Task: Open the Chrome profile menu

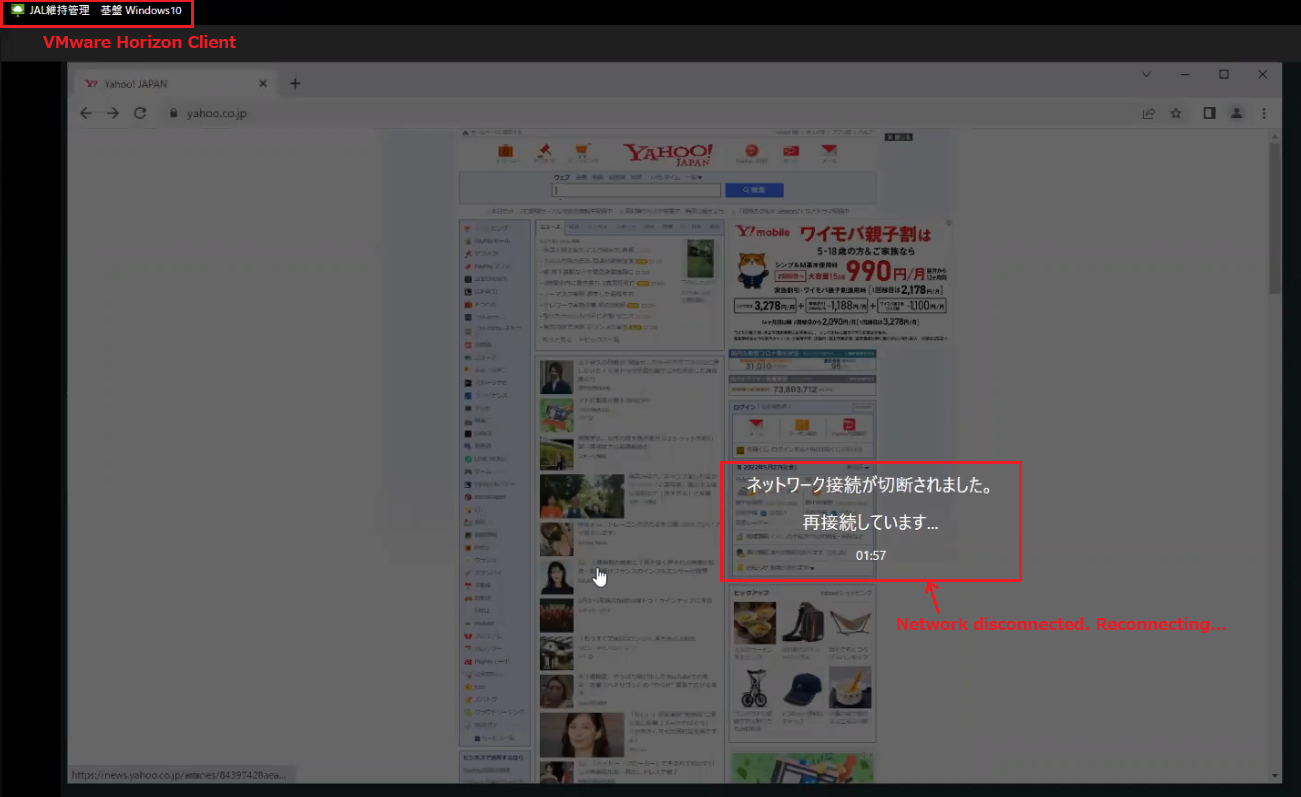Action: [1236, 113]
